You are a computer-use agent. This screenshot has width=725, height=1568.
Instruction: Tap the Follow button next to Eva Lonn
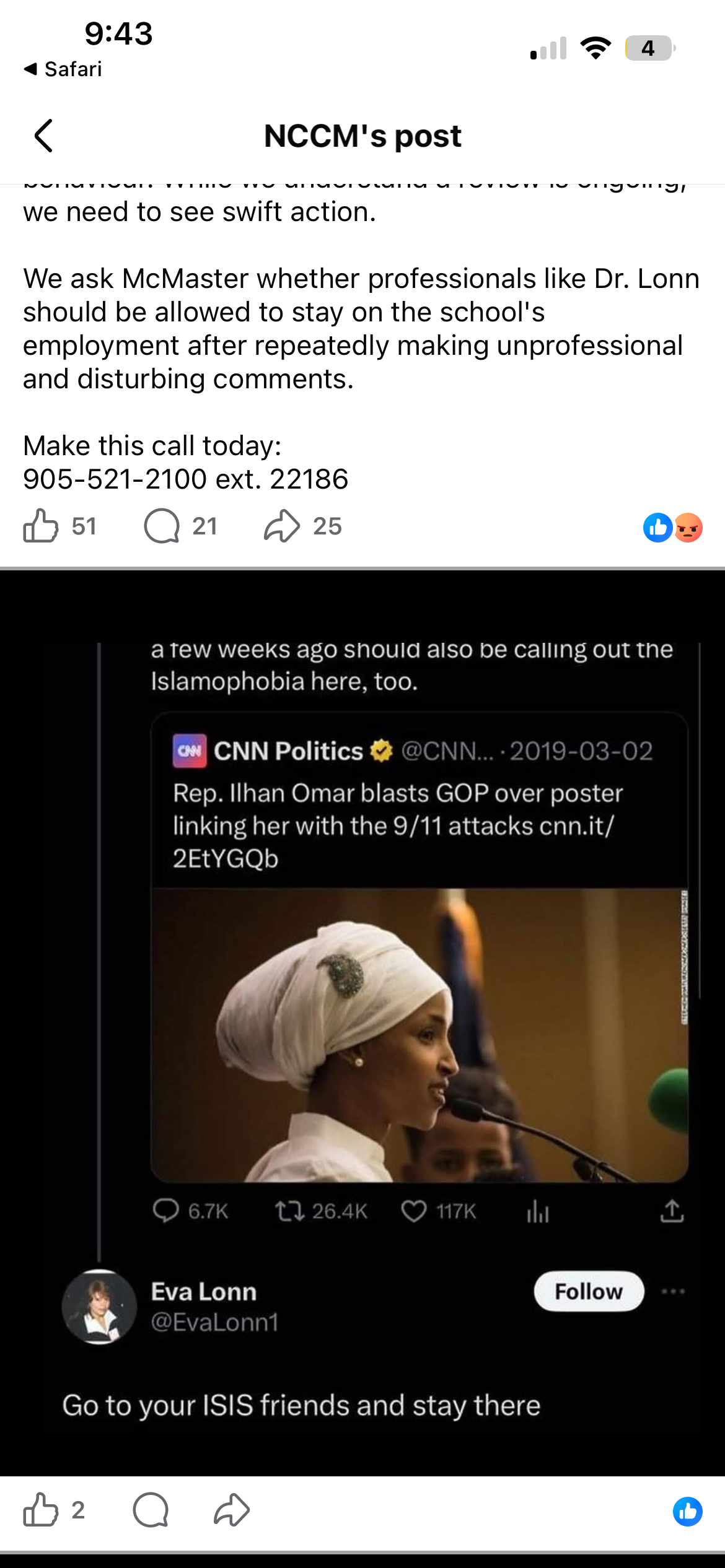pos(589,1291)
